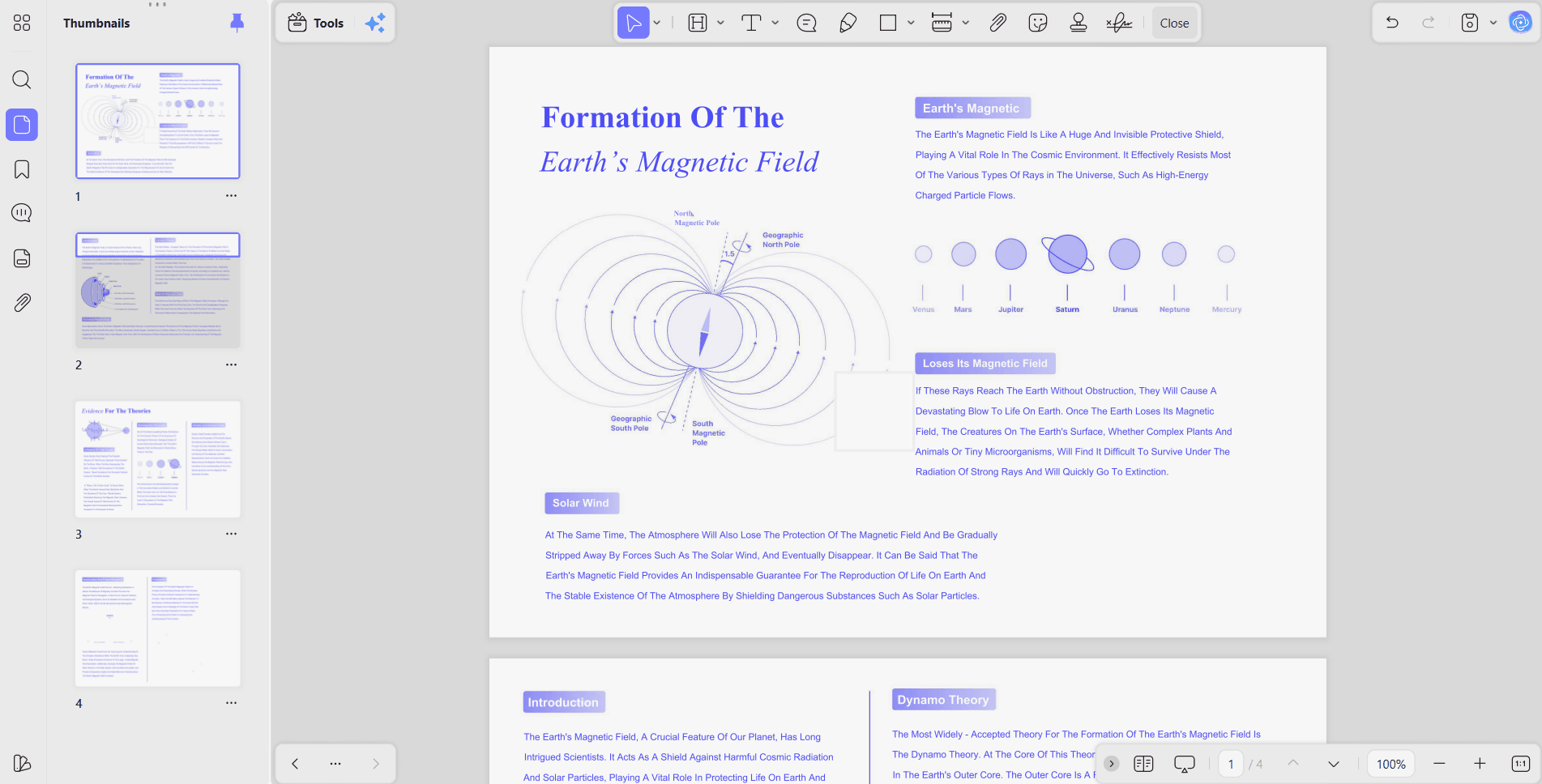Select the attach file paperclip tool
Viewport: 1542px width, 784px height.
point(997,23)
